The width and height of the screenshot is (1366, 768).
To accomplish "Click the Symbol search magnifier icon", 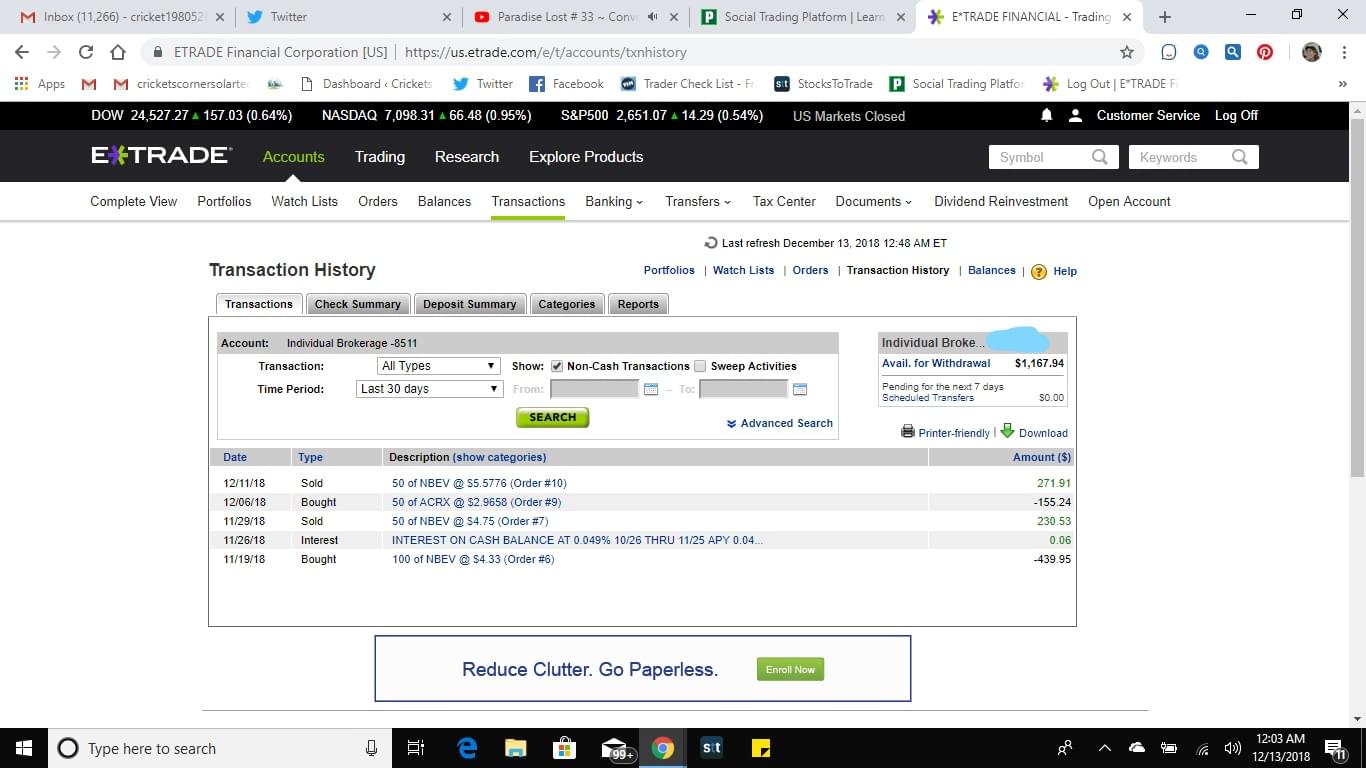I will coord(1100,157).
